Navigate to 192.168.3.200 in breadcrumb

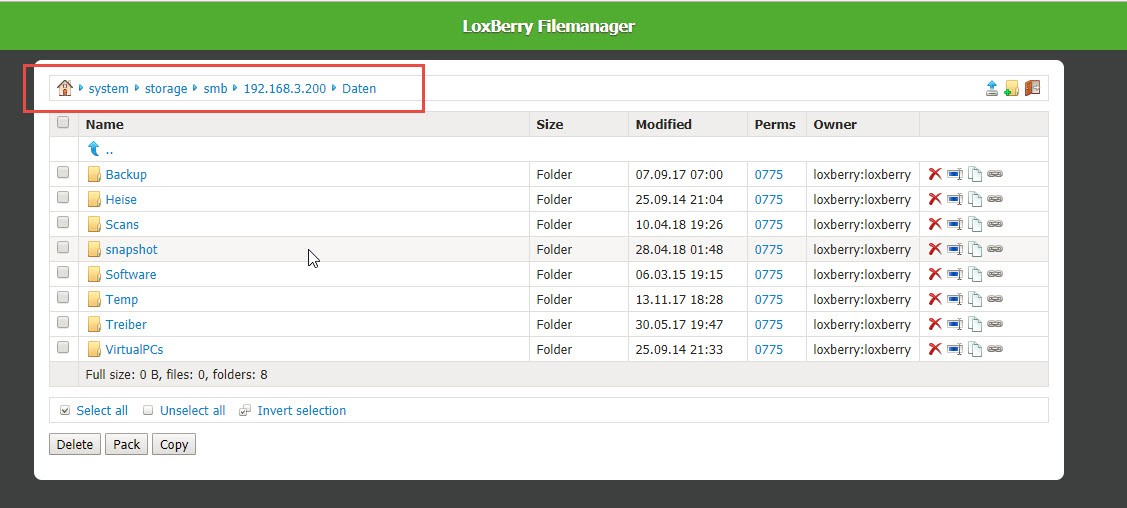(285, 89)
